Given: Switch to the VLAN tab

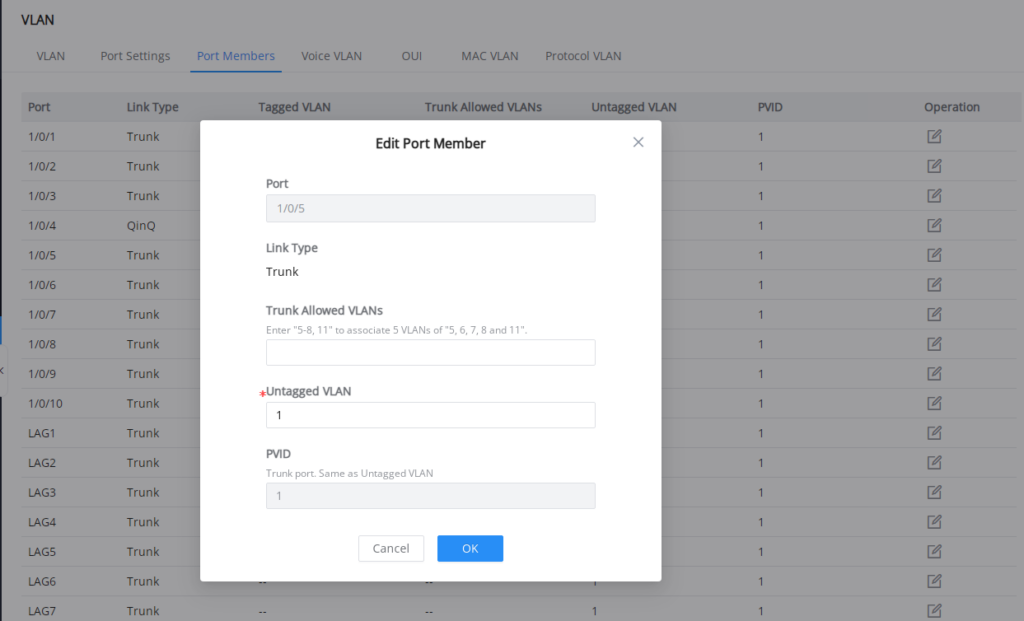Looking at the screenshot, I should pyautogui.click(x=50, y=56).
